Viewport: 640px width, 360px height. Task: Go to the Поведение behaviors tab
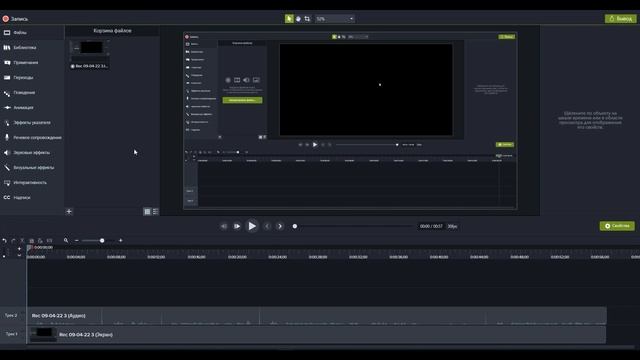coord(32,93)
